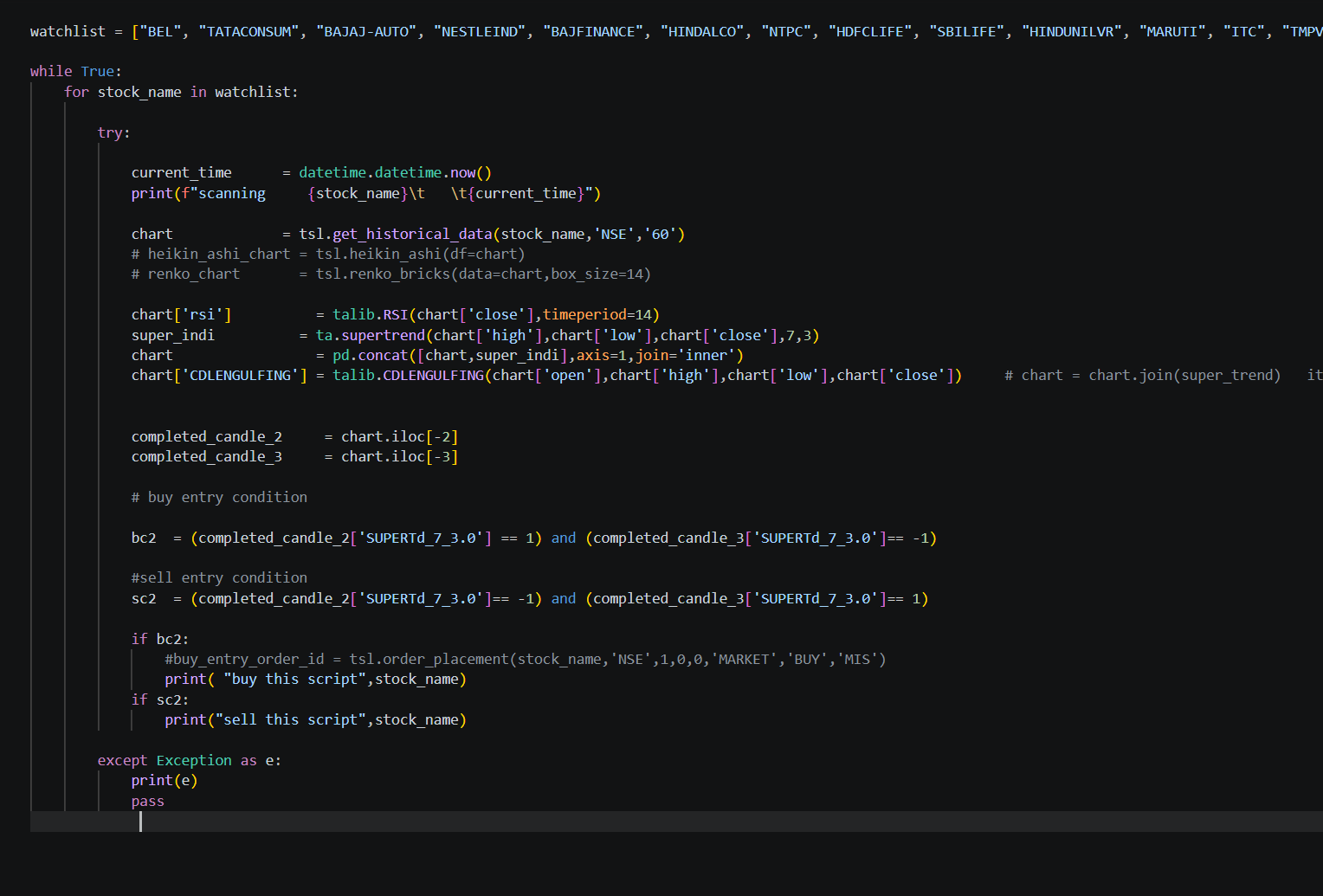
Task: Click the "if bc2:" statement
Action: (x=160, y=640)
